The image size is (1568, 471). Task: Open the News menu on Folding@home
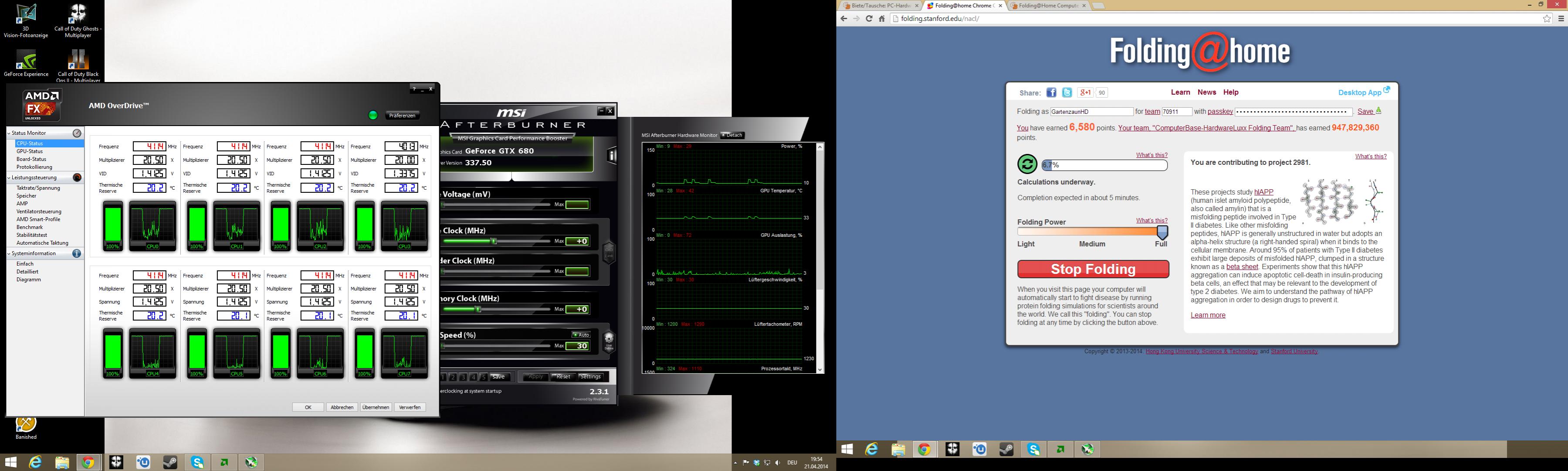[1206, 92]
